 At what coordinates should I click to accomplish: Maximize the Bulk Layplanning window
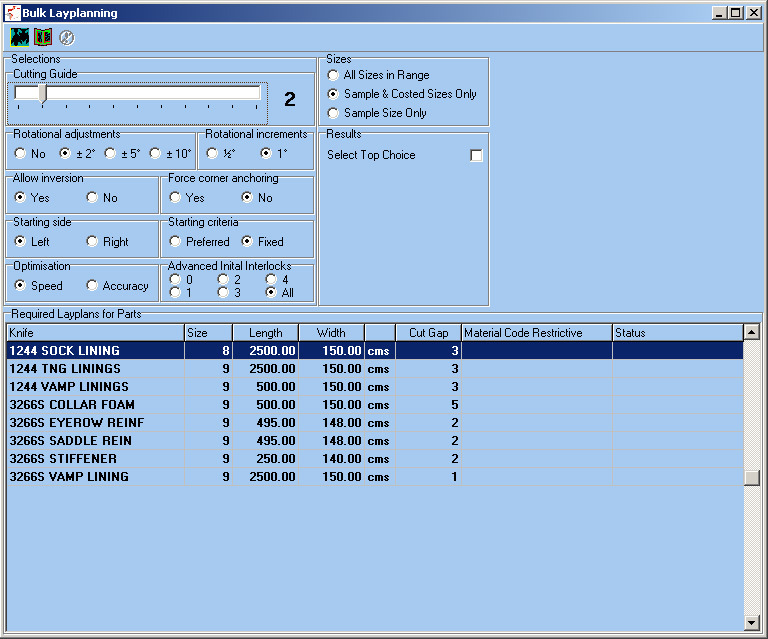pos(736,13)
